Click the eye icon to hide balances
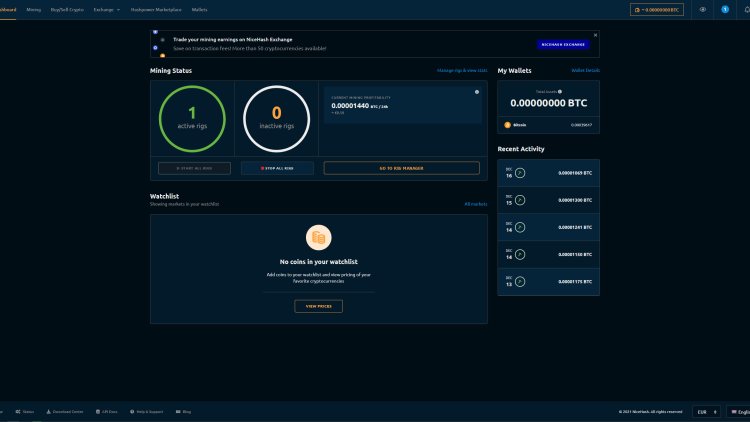Screen dimensions: 750x422 703,9
